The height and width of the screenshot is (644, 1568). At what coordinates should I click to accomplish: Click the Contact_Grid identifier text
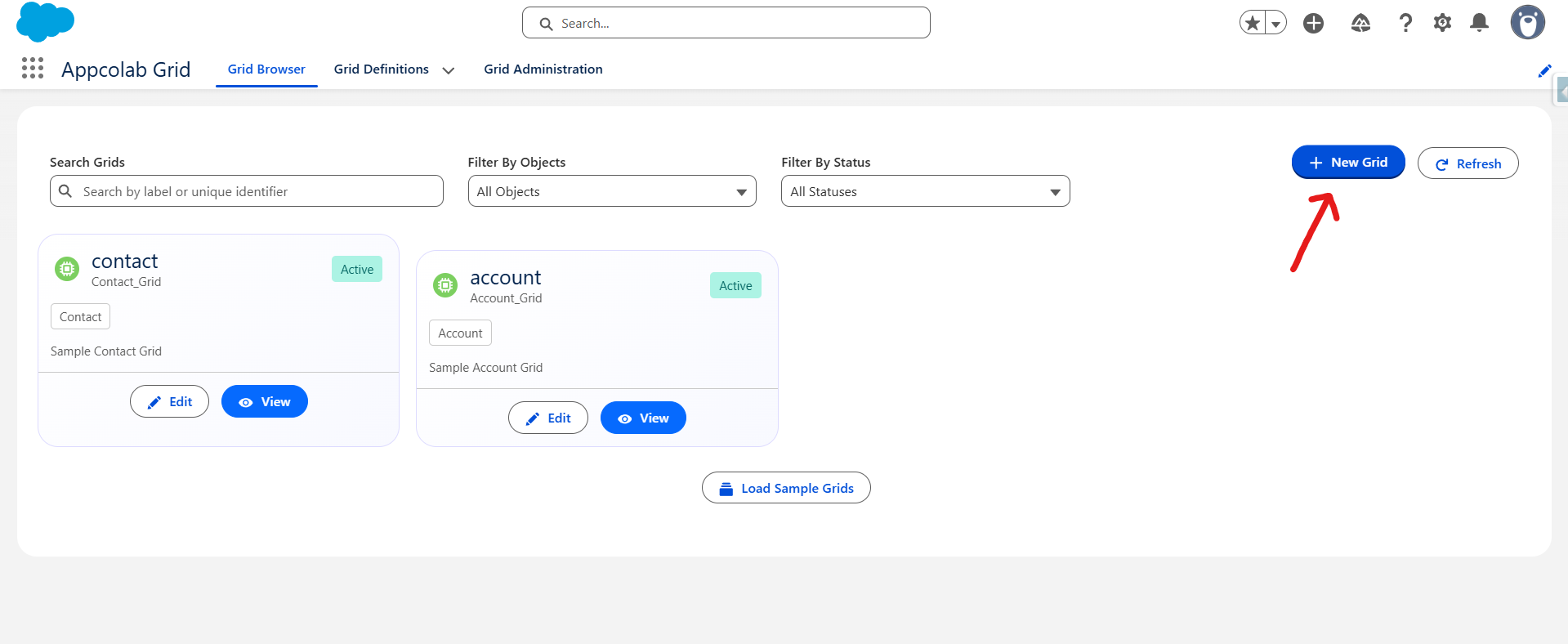click(x=126, y=282)
